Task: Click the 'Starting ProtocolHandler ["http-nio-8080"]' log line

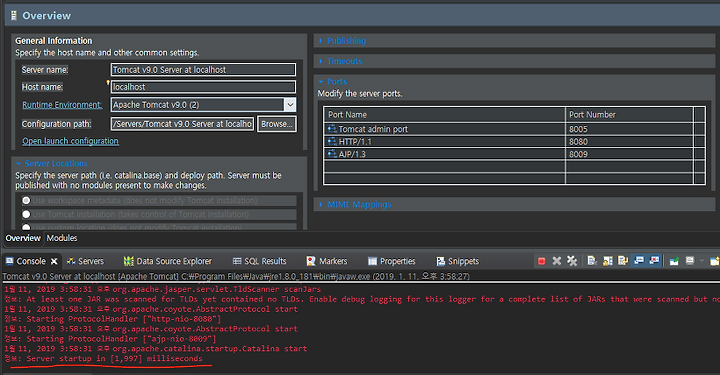Action: pyautogui.click(x=112, y=319)
